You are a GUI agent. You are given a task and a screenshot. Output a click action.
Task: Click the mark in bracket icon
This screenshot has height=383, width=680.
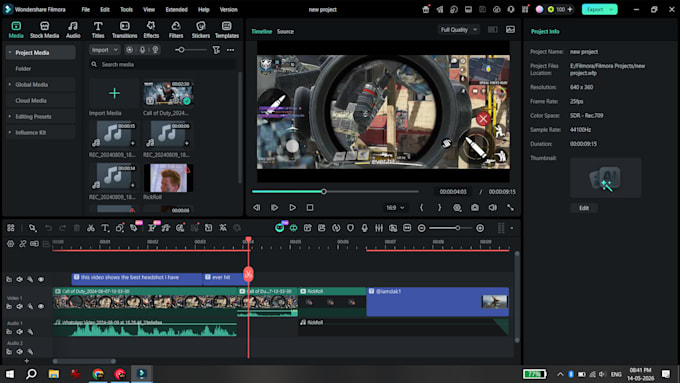(x=422, y=208)
